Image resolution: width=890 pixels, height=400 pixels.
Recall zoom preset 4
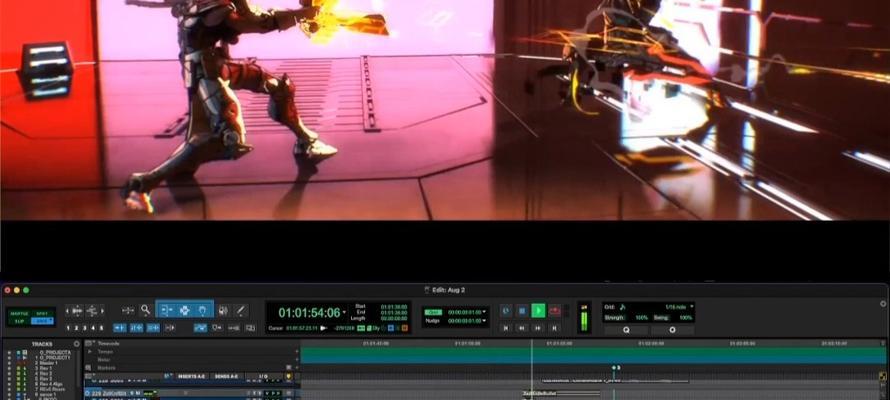point(94,328)
